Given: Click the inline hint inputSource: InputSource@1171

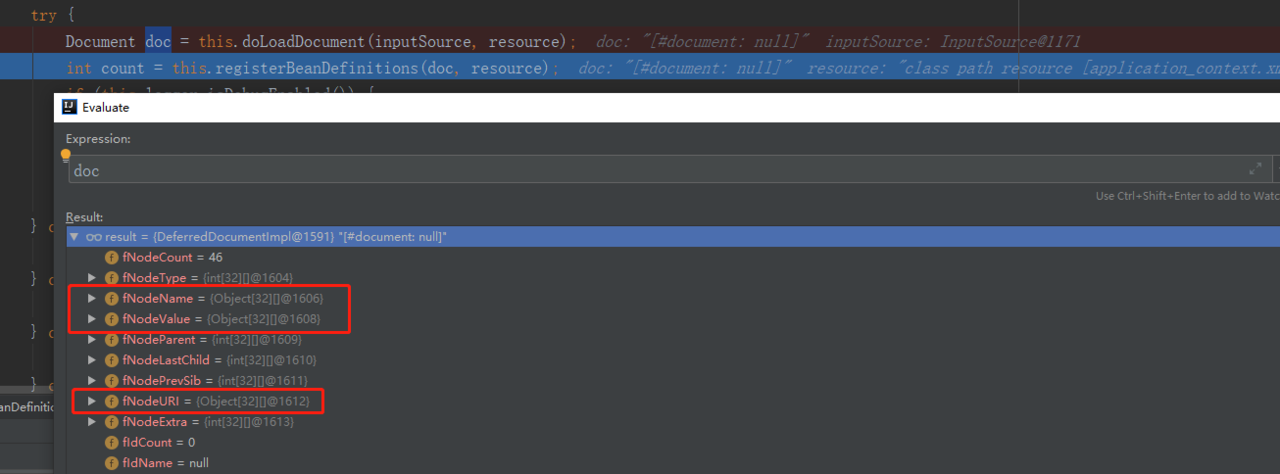Looking at the screenshot, I should point(953,41).
